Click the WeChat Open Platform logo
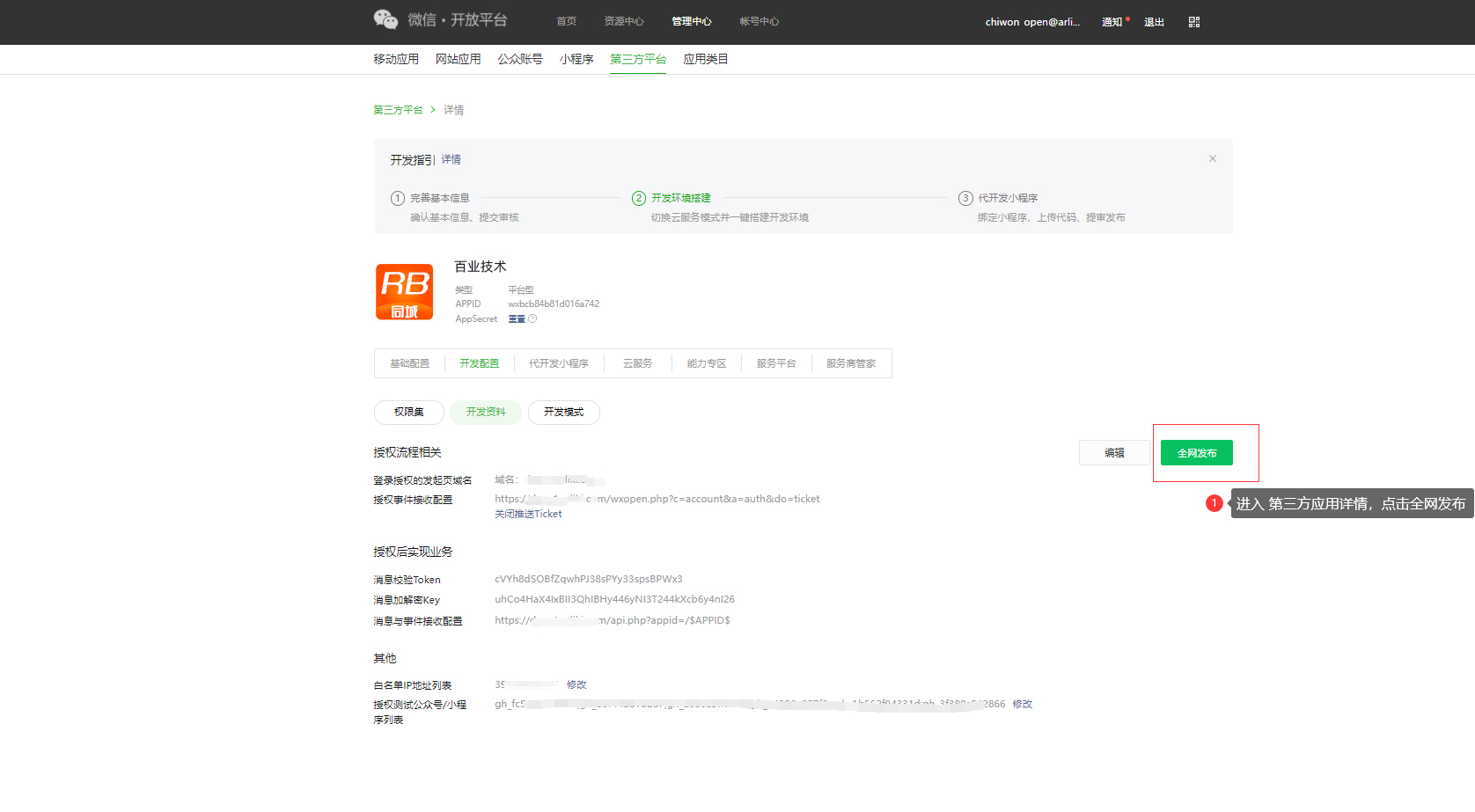1475x812 pixels. 440,20
